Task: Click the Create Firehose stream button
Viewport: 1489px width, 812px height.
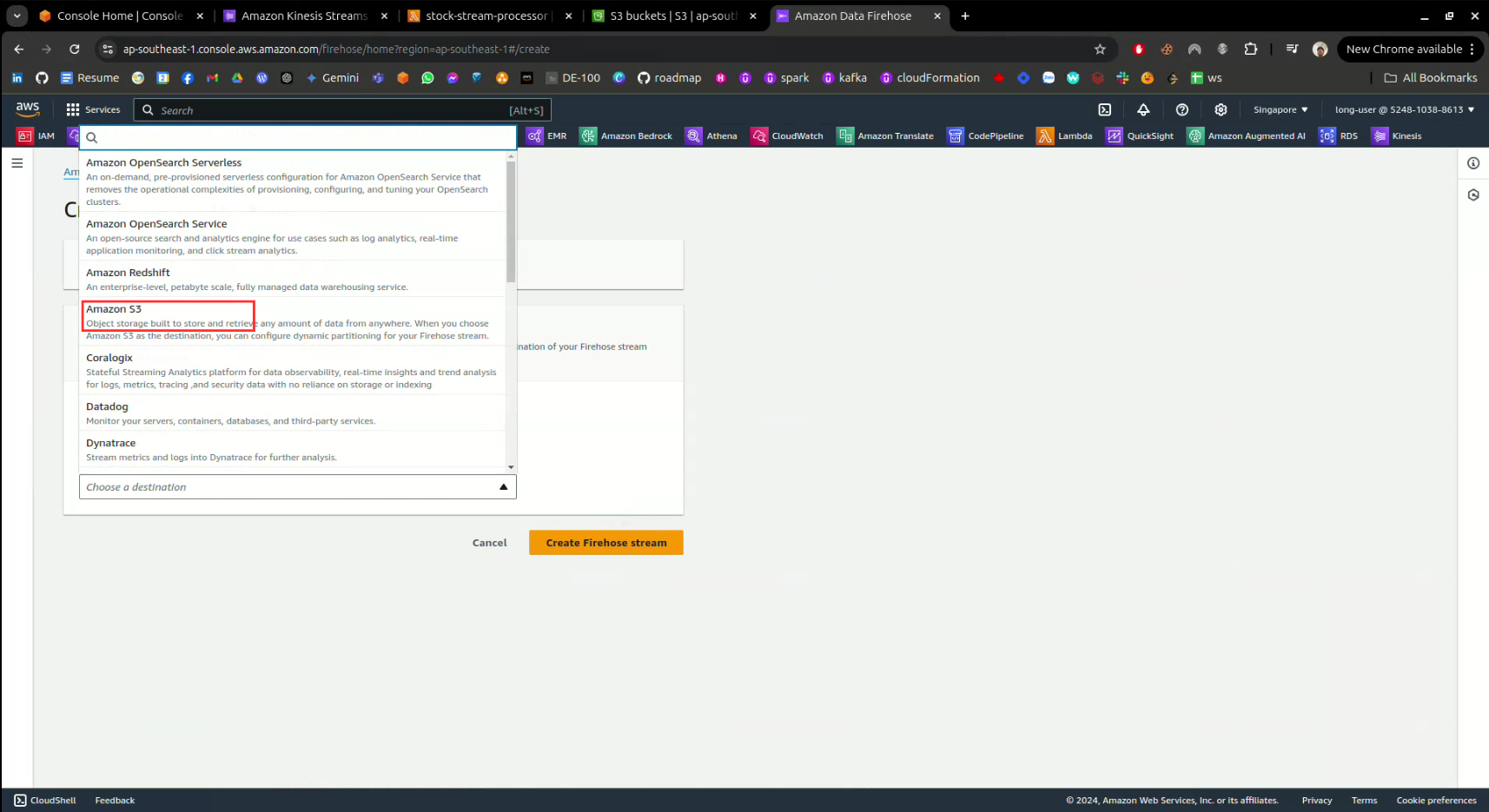Action: tap(606, 543)
